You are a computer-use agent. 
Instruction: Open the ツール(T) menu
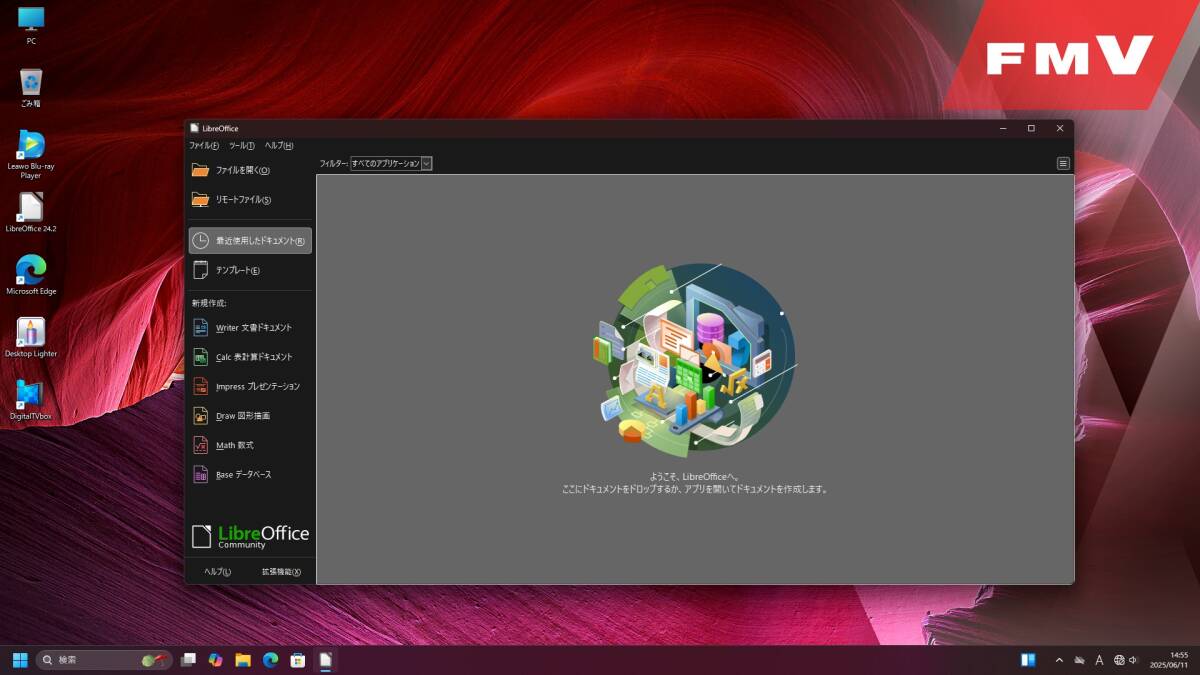(x=242, y=146)
